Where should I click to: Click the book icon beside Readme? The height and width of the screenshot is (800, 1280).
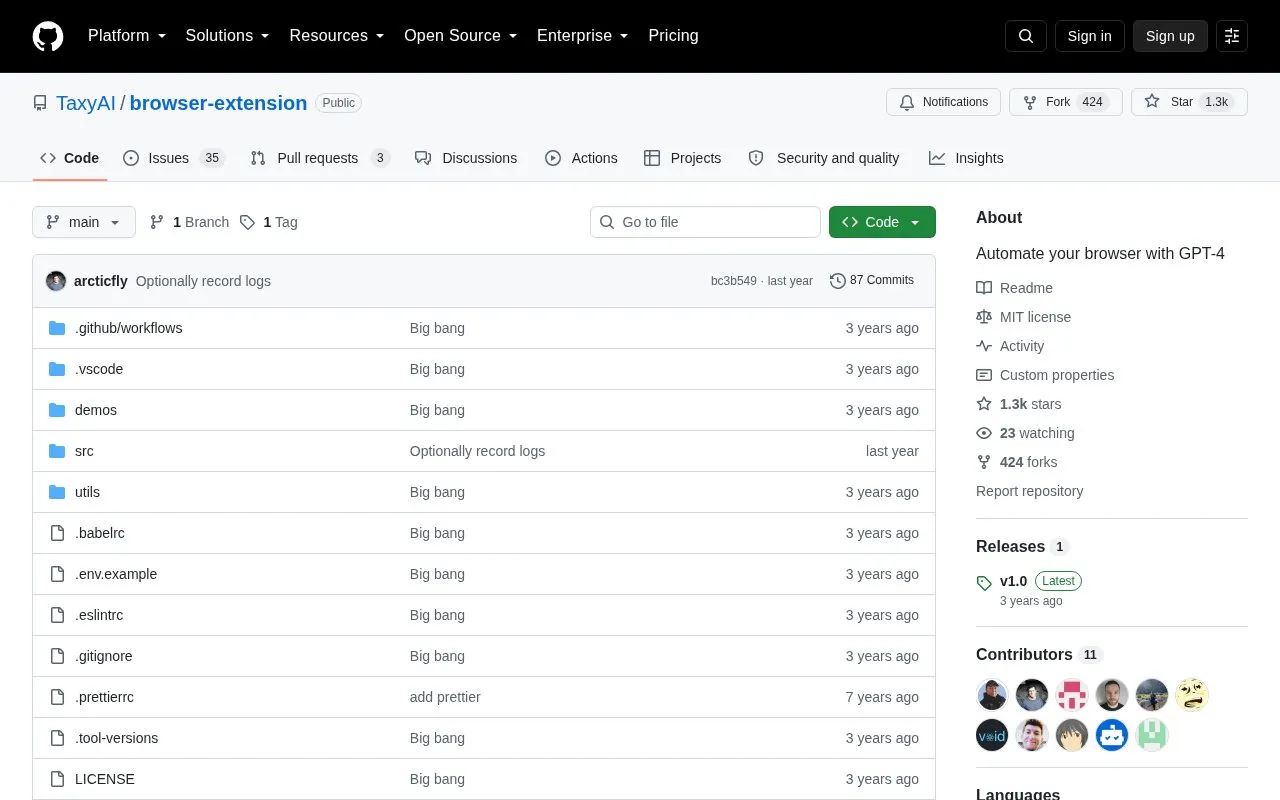point(984,288)
